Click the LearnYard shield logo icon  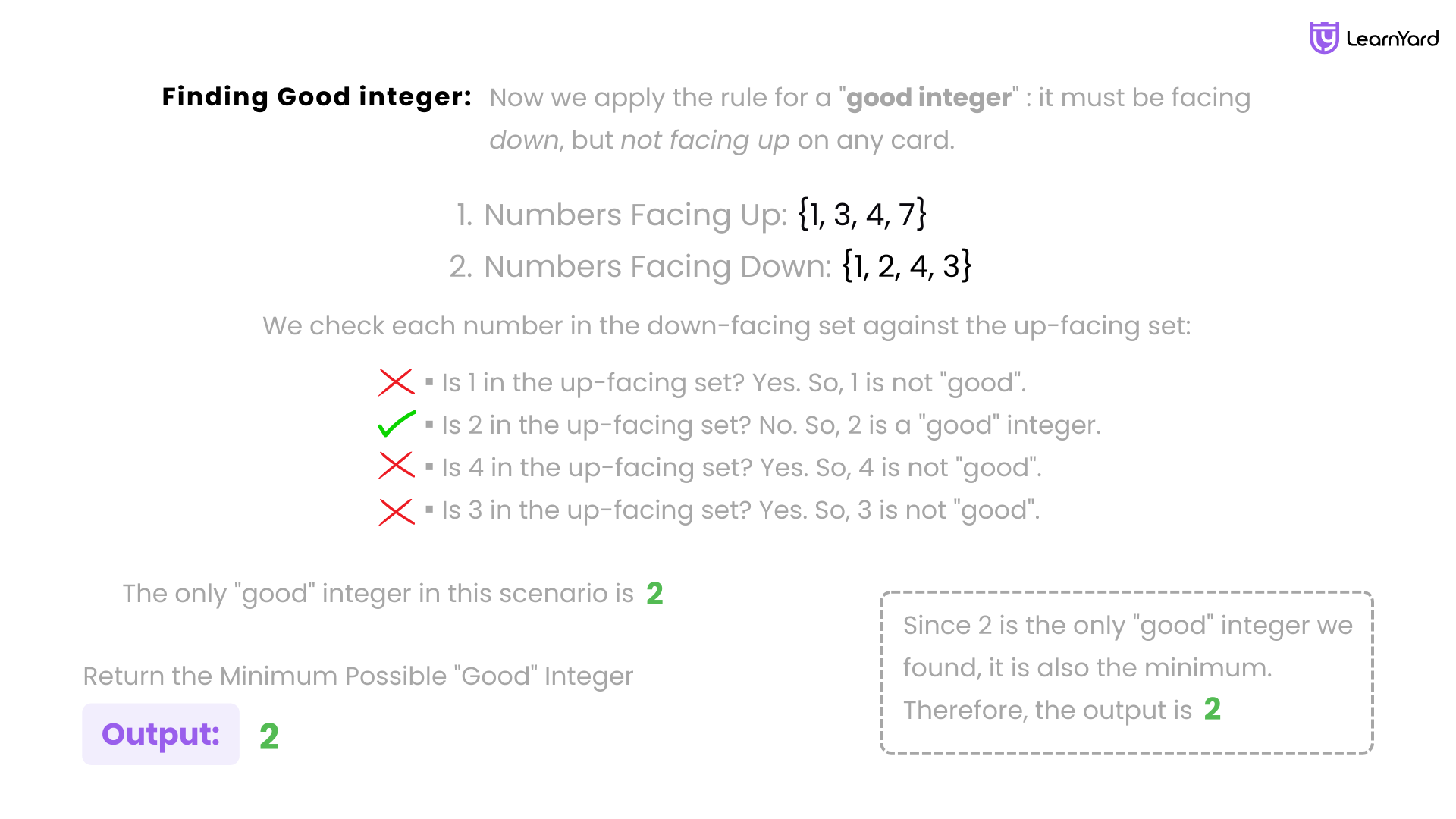tap(1324, 38)
